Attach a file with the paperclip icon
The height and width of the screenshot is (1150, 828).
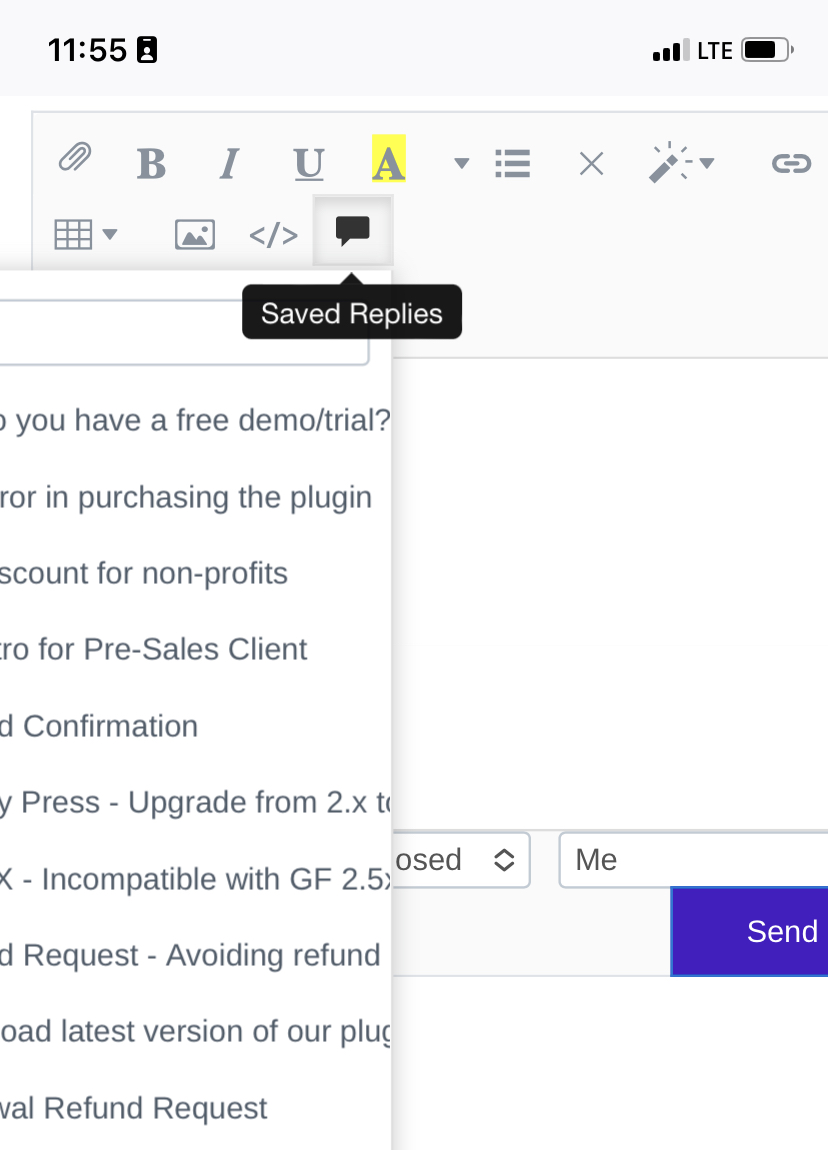click(x=75, y=157)
